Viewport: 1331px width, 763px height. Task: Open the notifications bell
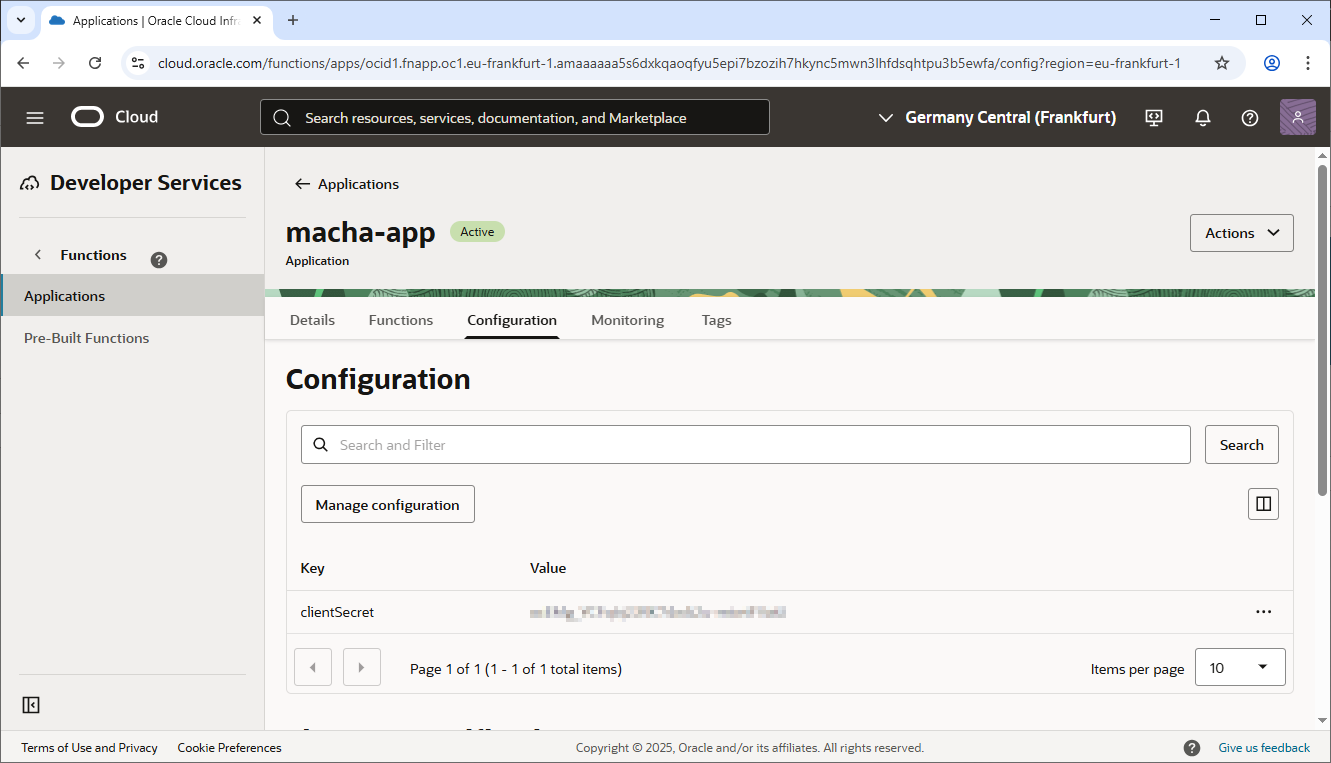tap(1203, 118)
